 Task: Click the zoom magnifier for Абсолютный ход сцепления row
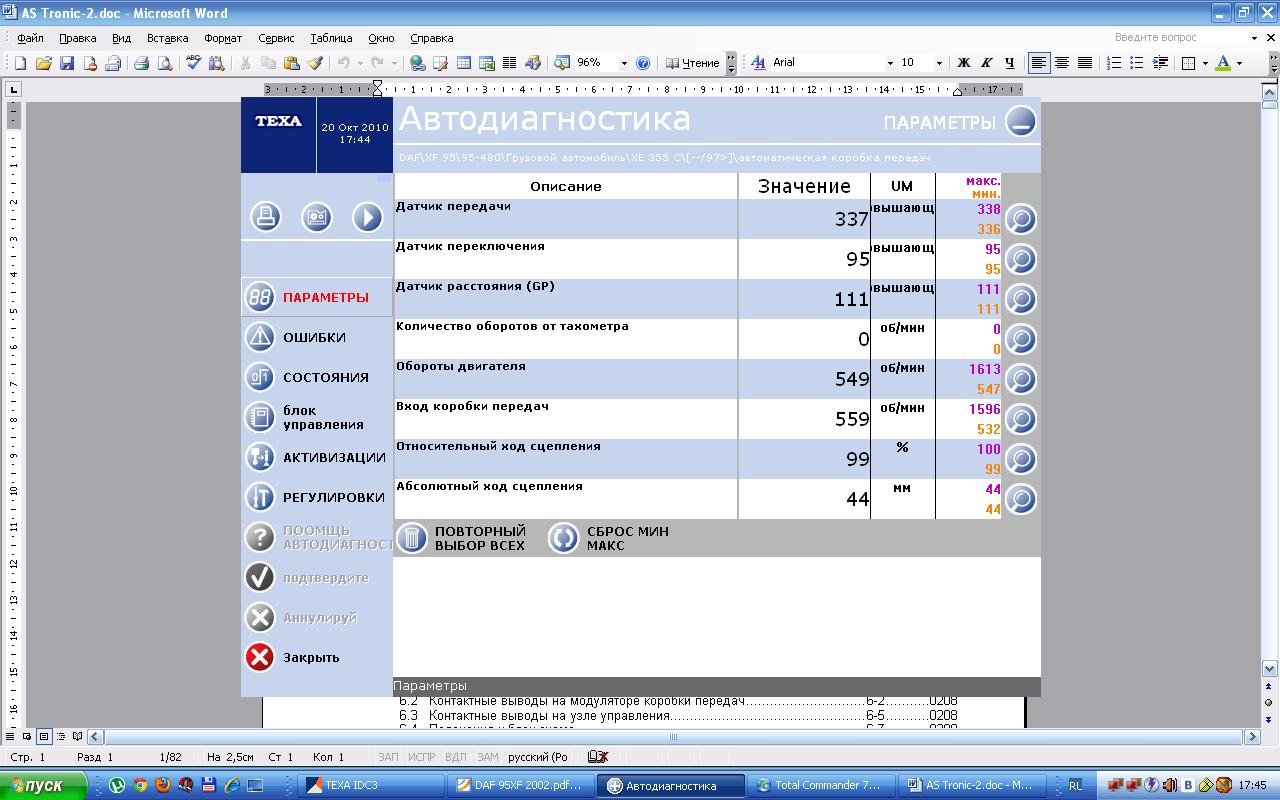point(1020,499)
